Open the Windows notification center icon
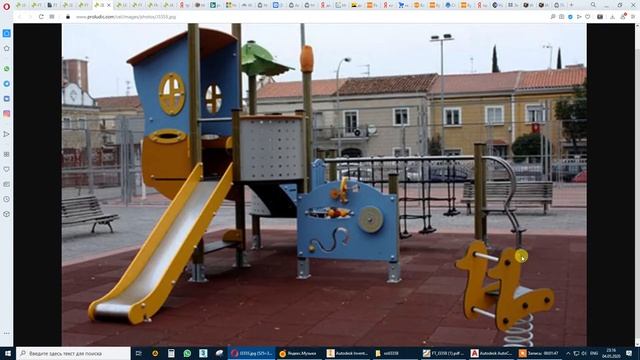The height and width of the screenshot is (360, 640). [x=629, y=353]
